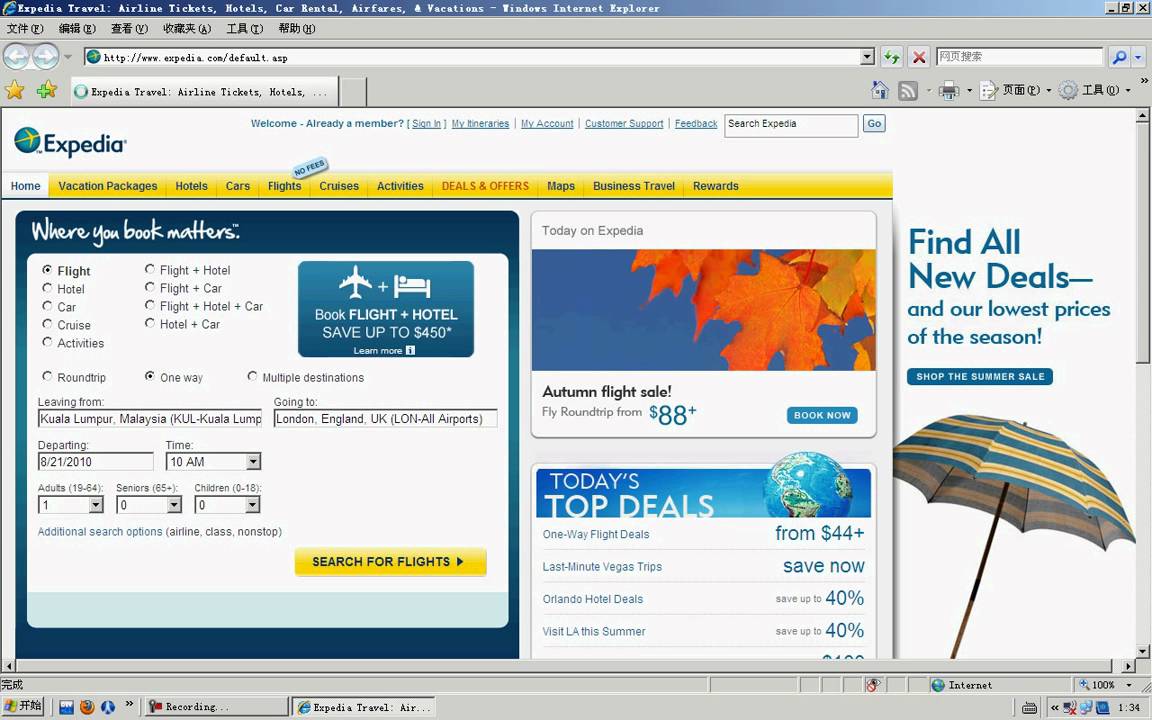Screen dimensions: 1152x720
Task: Open the zoom level dropdown arrow
Action: (x=1130, y=685)
